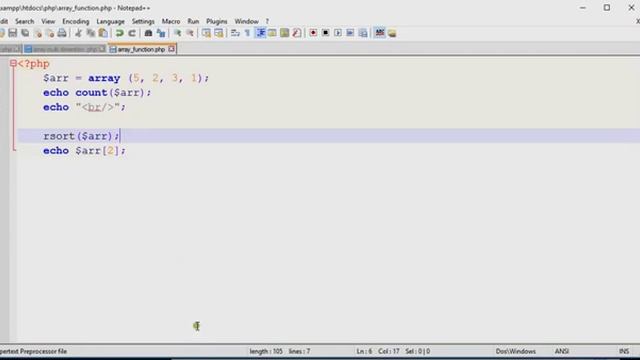The width and height of the screenshot is (640, 360).
Task: Click the ABC spell check icon
Action: (380, 33)
